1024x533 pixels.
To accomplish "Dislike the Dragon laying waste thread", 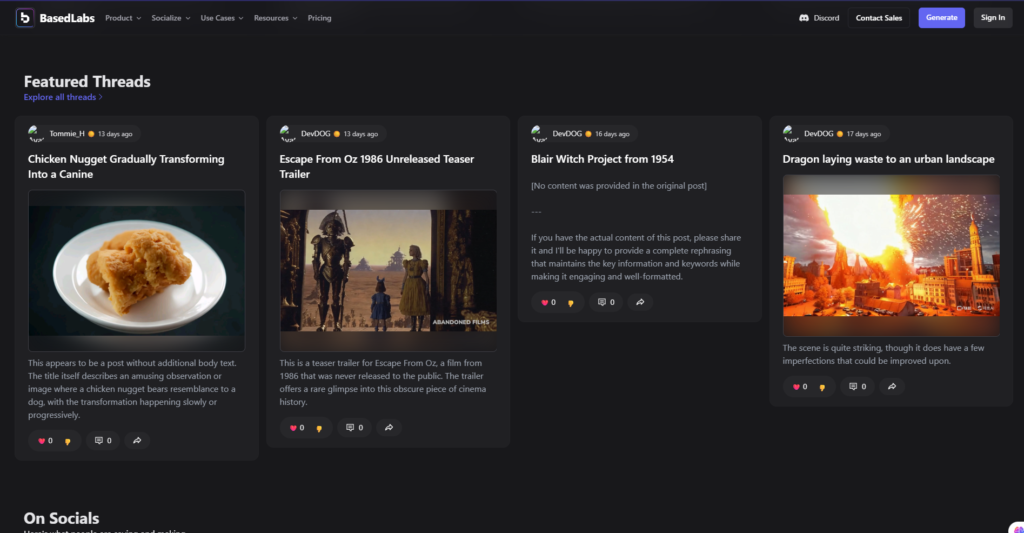I will [822, 387].
